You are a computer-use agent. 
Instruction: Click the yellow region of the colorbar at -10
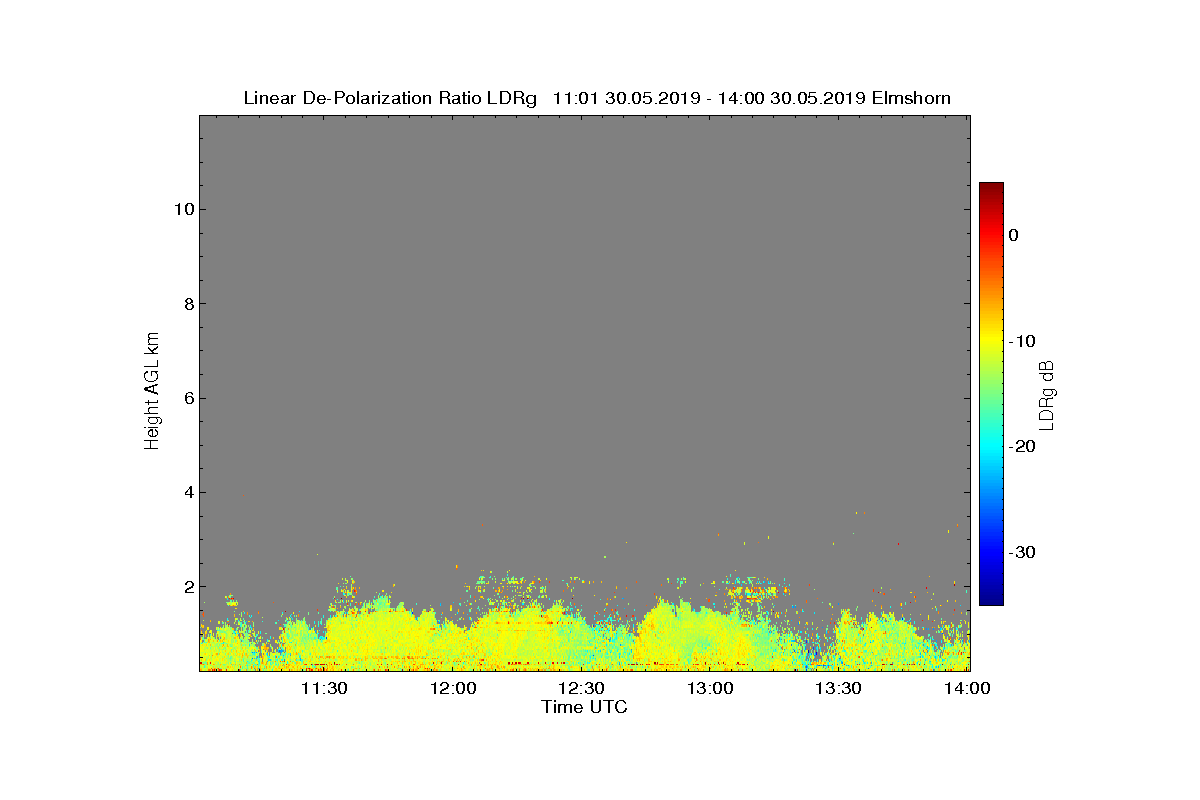[x=991, y=341]
